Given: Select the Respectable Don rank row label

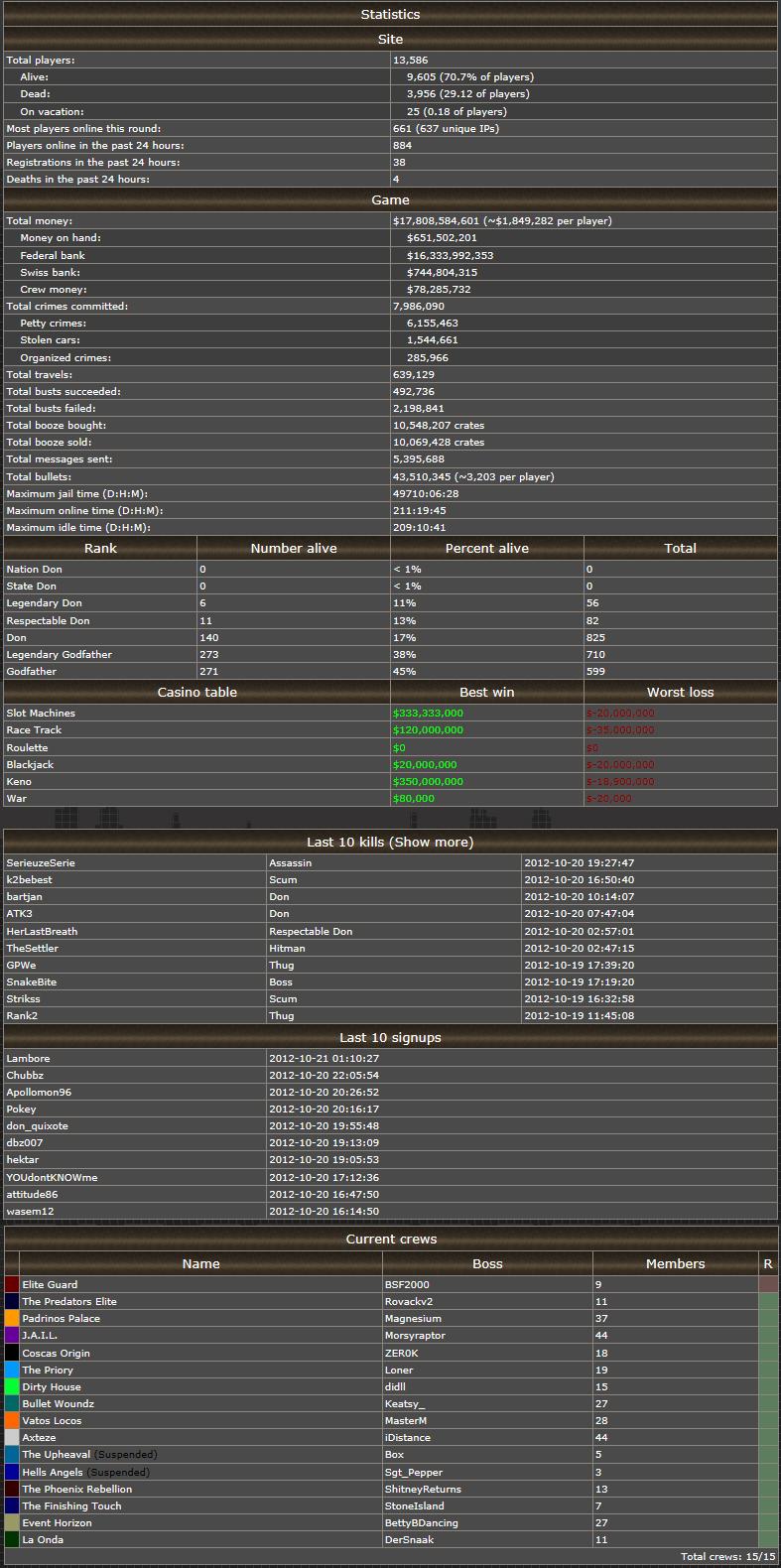Looking at the screenshot, I should coord(48,620).
